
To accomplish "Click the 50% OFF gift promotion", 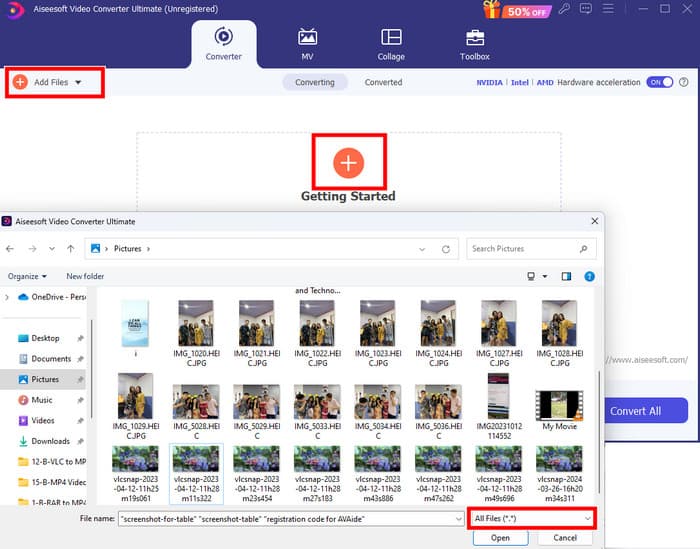I will pos(517,10).
